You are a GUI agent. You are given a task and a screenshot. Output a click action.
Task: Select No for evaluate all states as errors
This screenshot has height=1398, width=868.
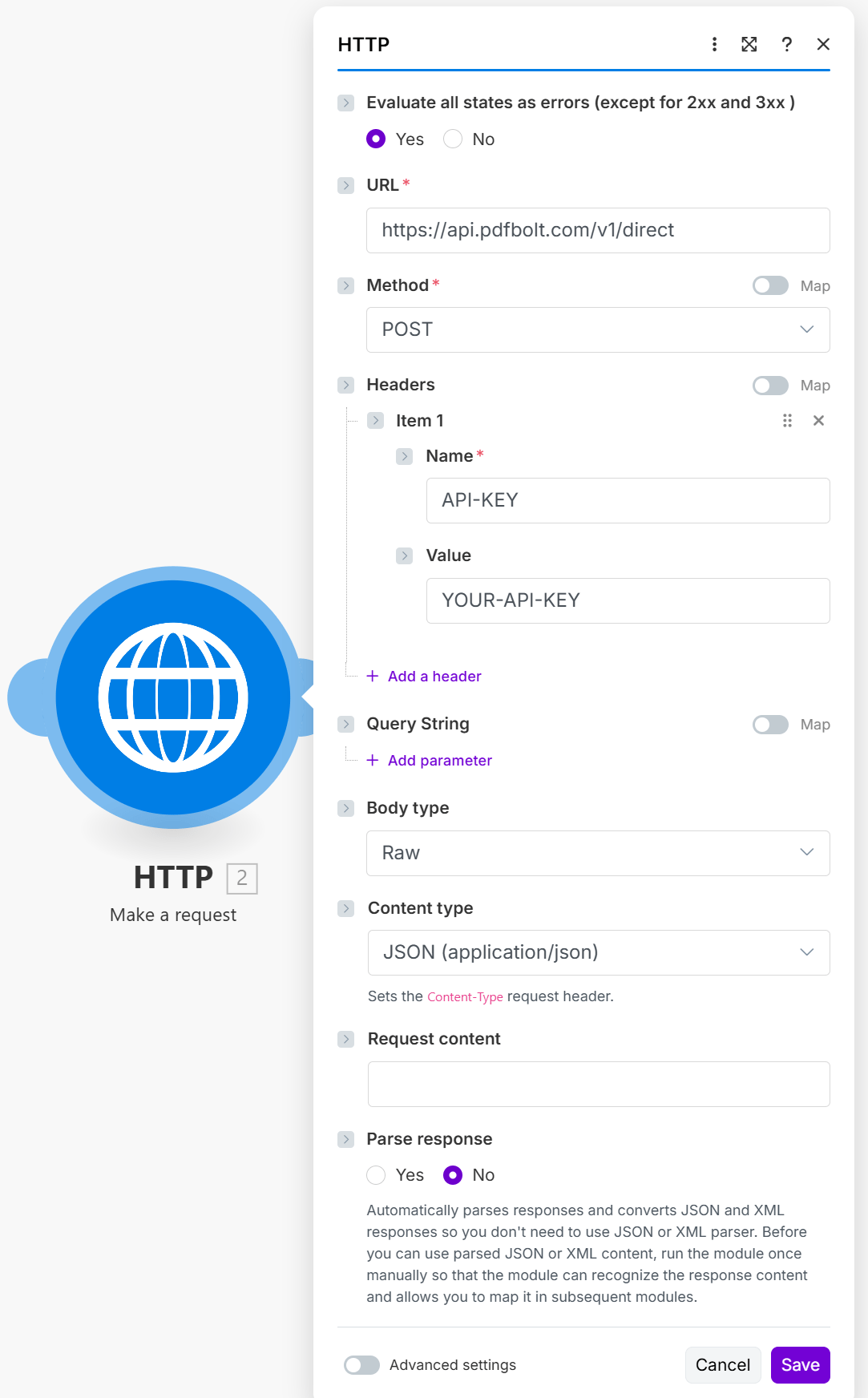[x=453, y=139]
